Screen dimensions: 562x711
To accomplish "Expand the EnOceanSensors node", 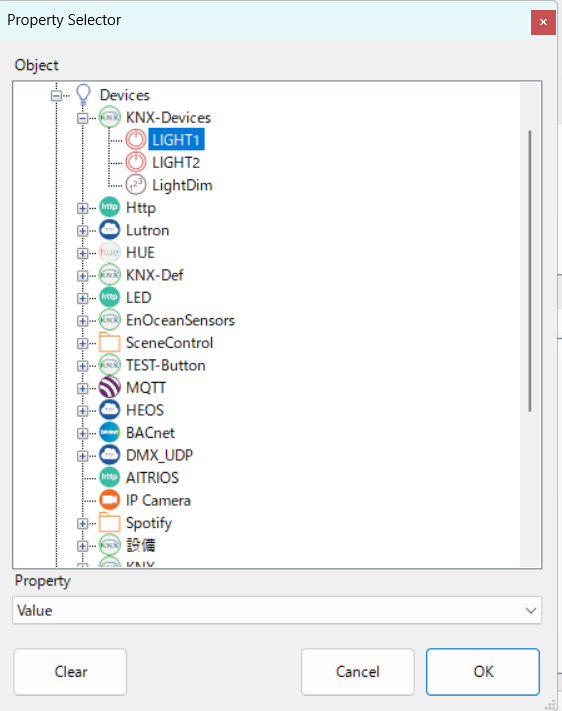I will click(x=83, y=321).
